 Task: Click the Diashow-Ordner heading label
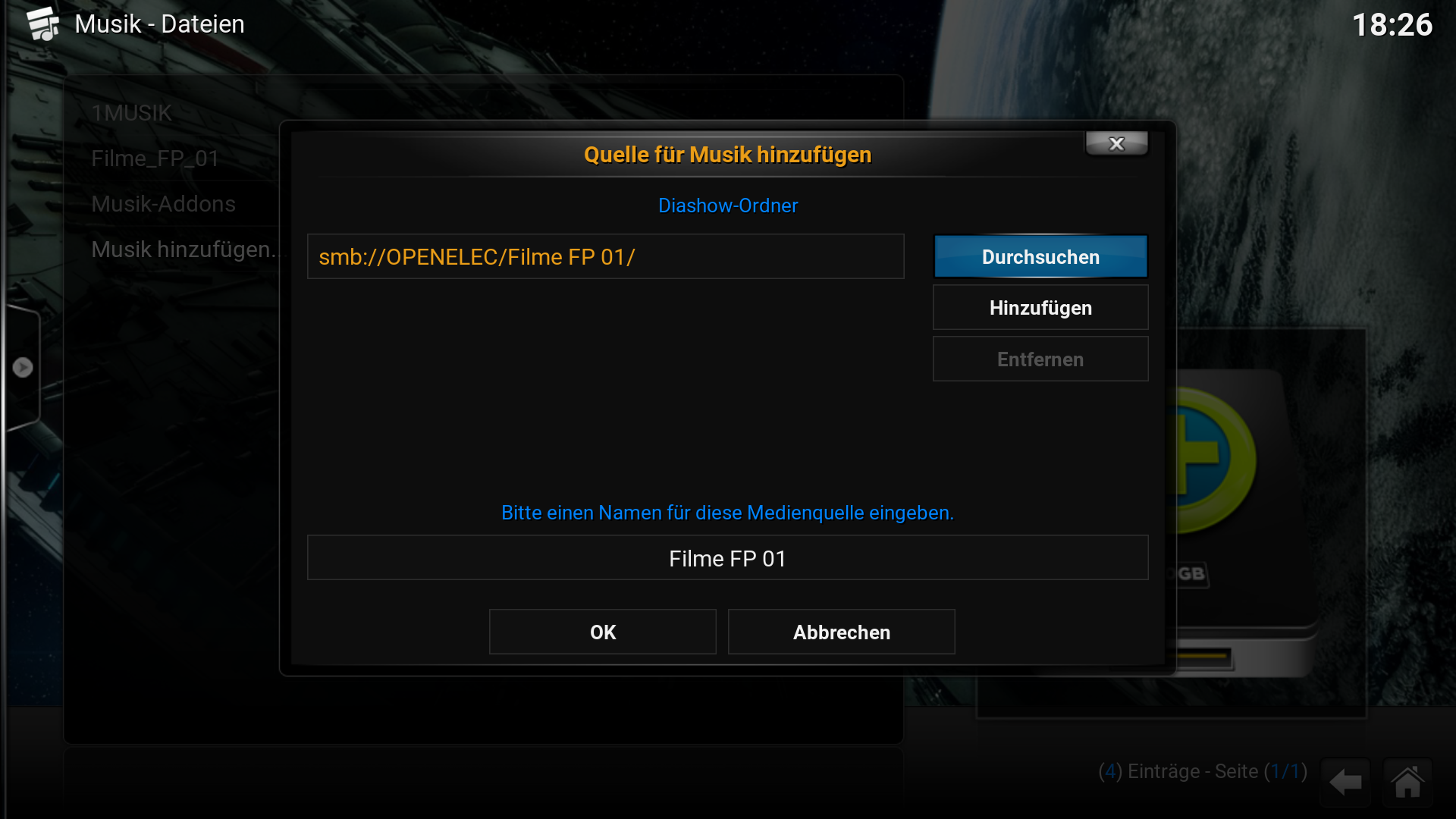(x=728, y=206)
